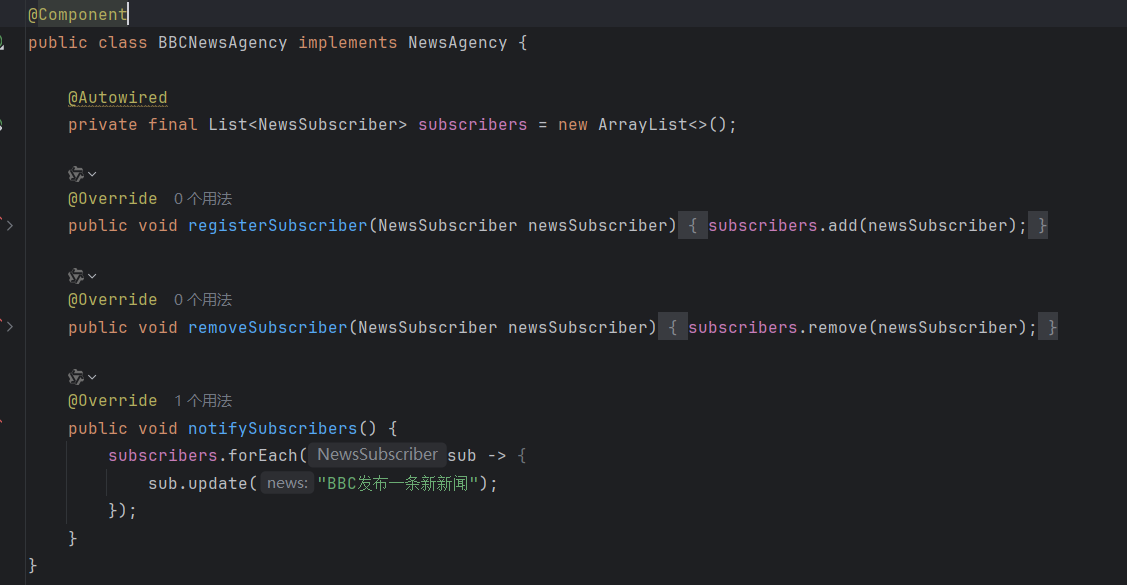Click the NewsSubscriber lambda type inlay hint

point(377,455)
